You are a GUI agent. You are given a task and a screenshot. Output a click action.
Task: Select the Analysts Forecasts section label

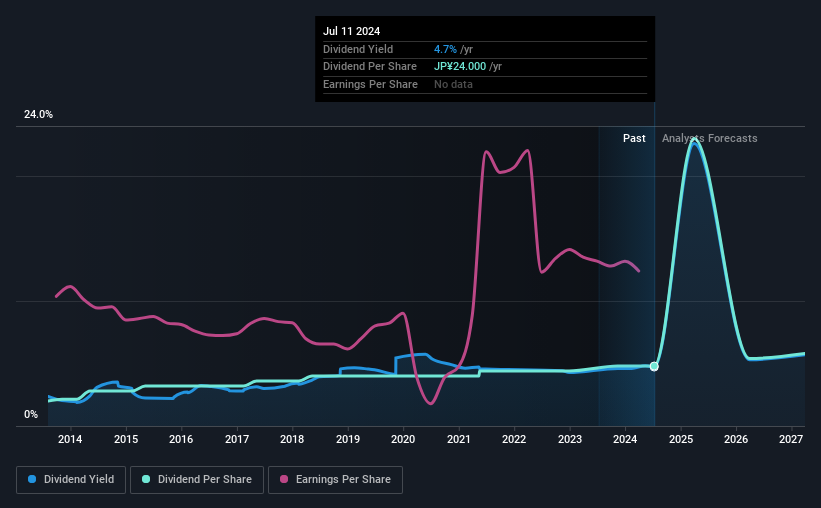coord(709,139)
